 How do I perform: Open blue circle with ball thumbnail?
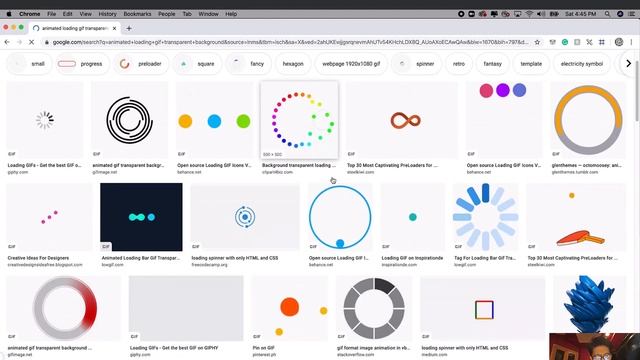coord(340,217)
